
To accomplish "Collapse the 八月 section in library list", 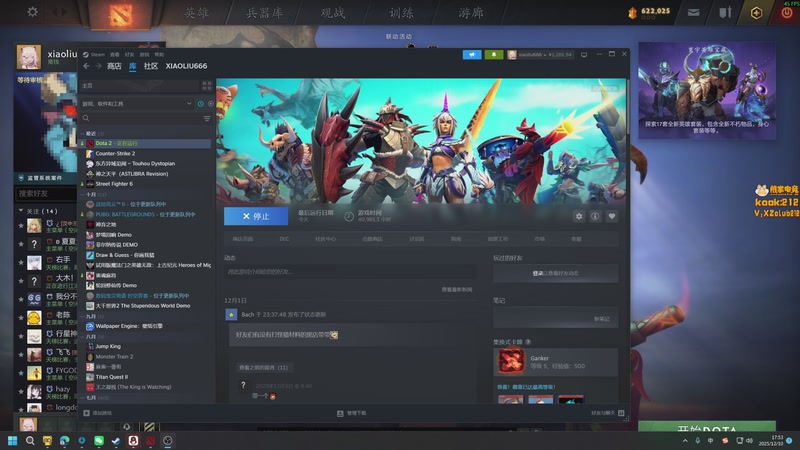I will point(91,337).
